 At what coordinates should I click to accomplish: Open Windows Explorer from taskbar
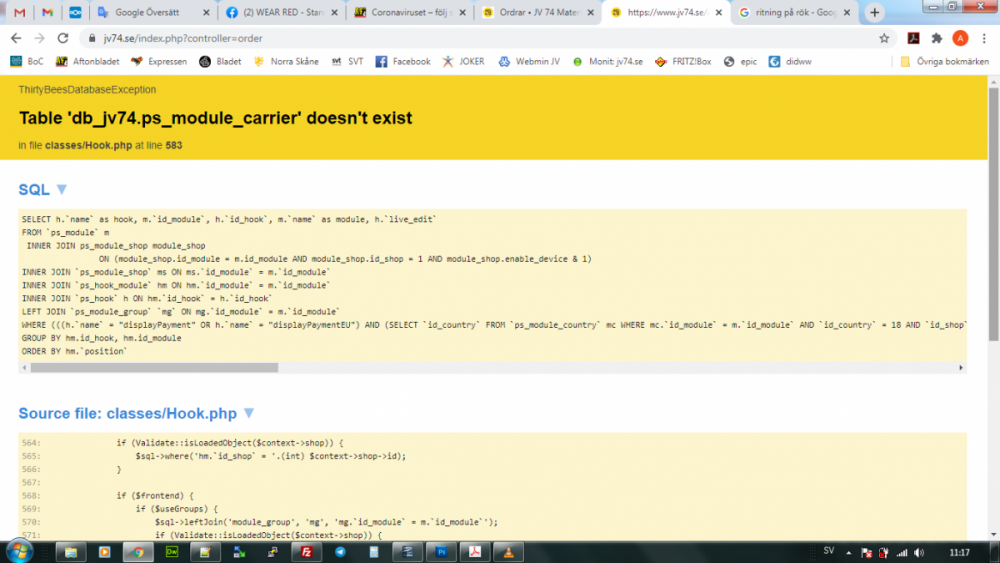click(x=71, y=552)
